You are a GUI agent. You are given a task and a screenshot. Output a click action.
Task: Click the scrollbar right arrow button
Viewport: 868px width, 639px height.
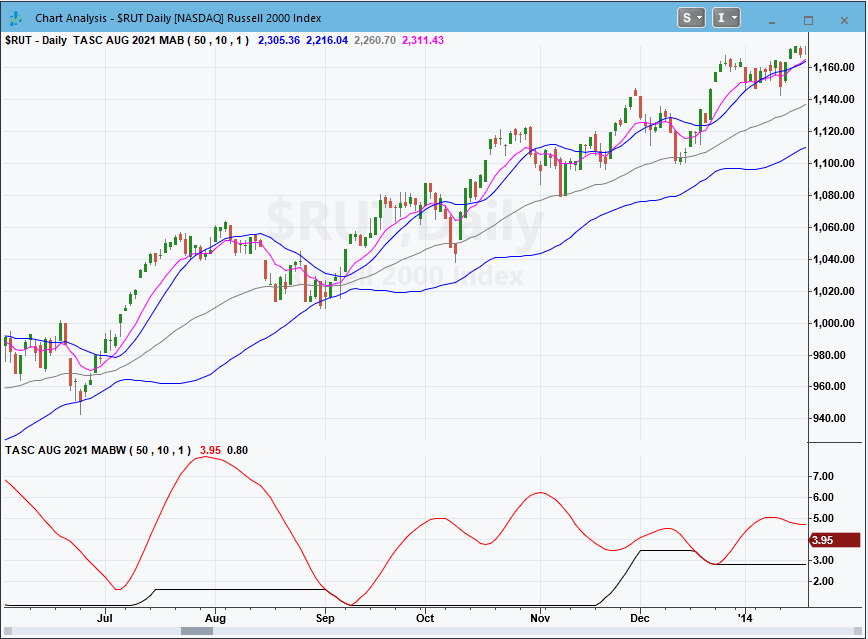(x=858, y=631)
